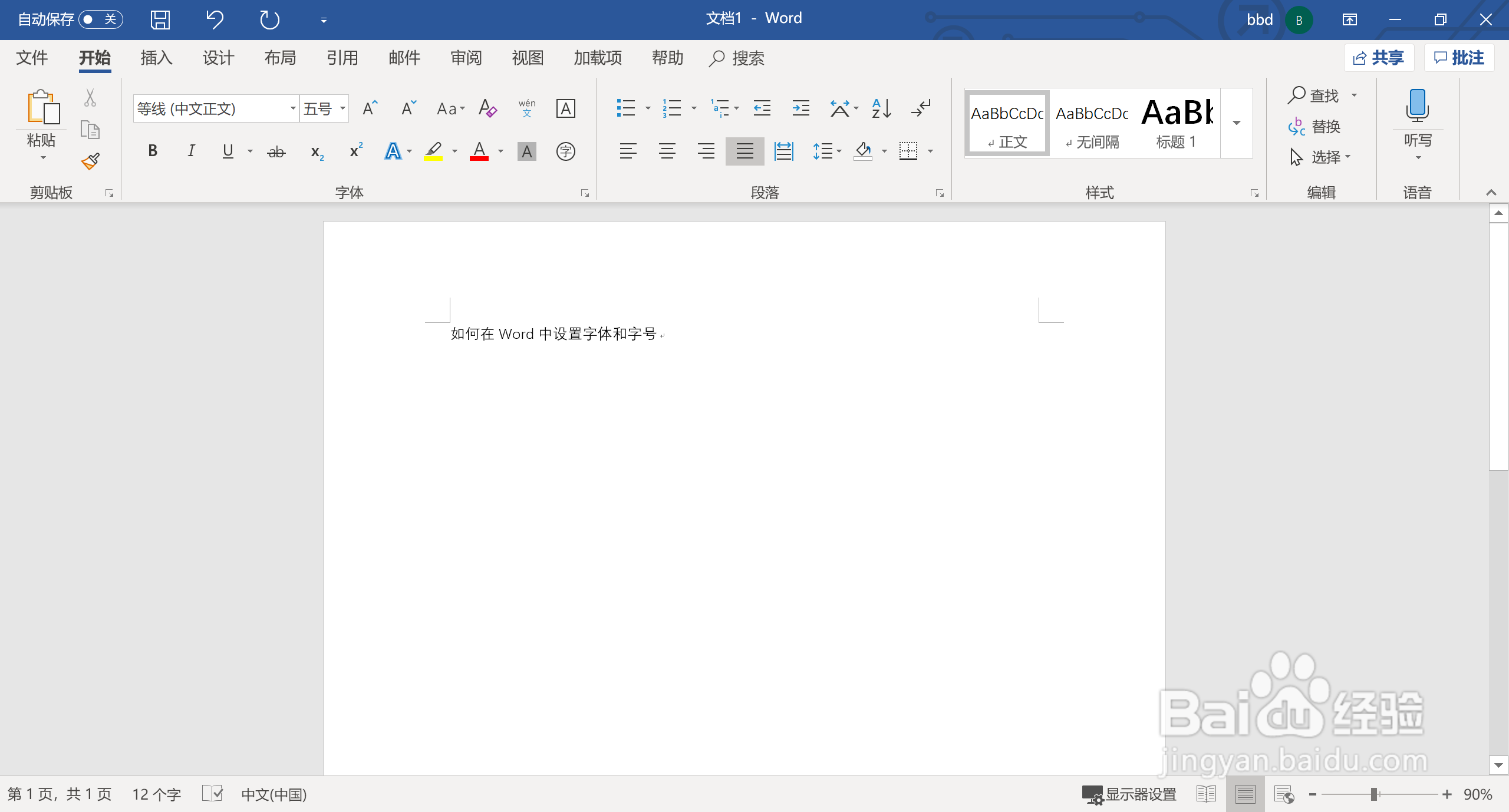The width and height of the screenshot is (1509, 812).
Task: Select the Format Painter tool
Action: pos(90,161)
